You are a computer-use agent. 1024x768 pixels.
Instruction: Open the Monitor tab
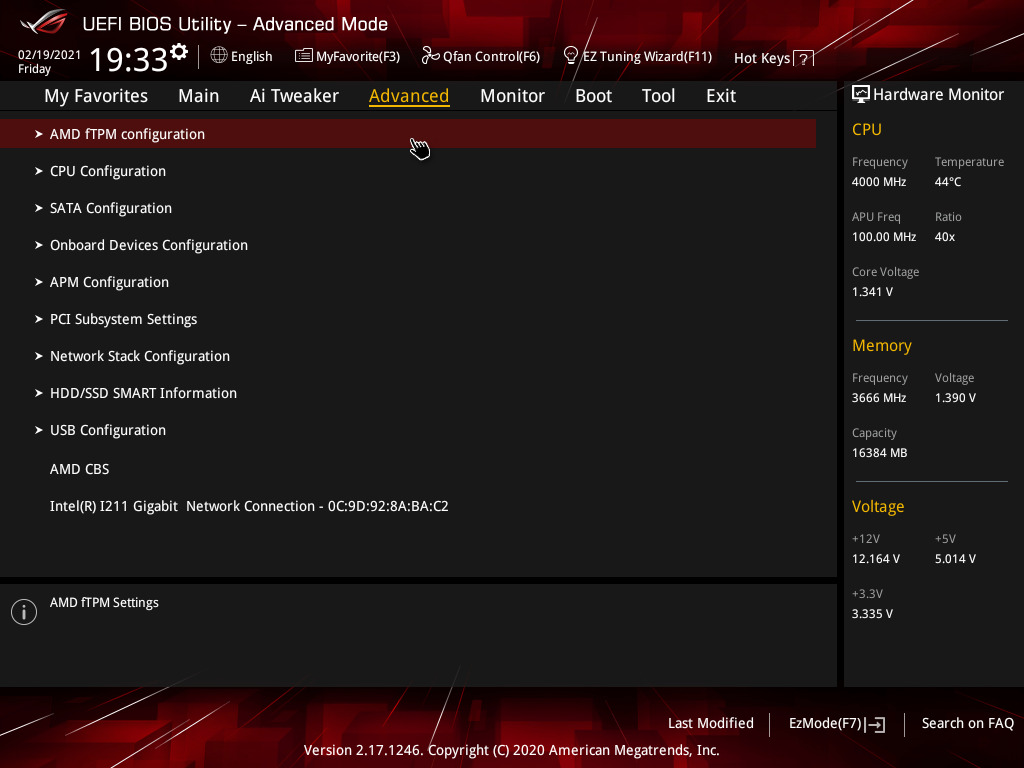tap(512, 96)
